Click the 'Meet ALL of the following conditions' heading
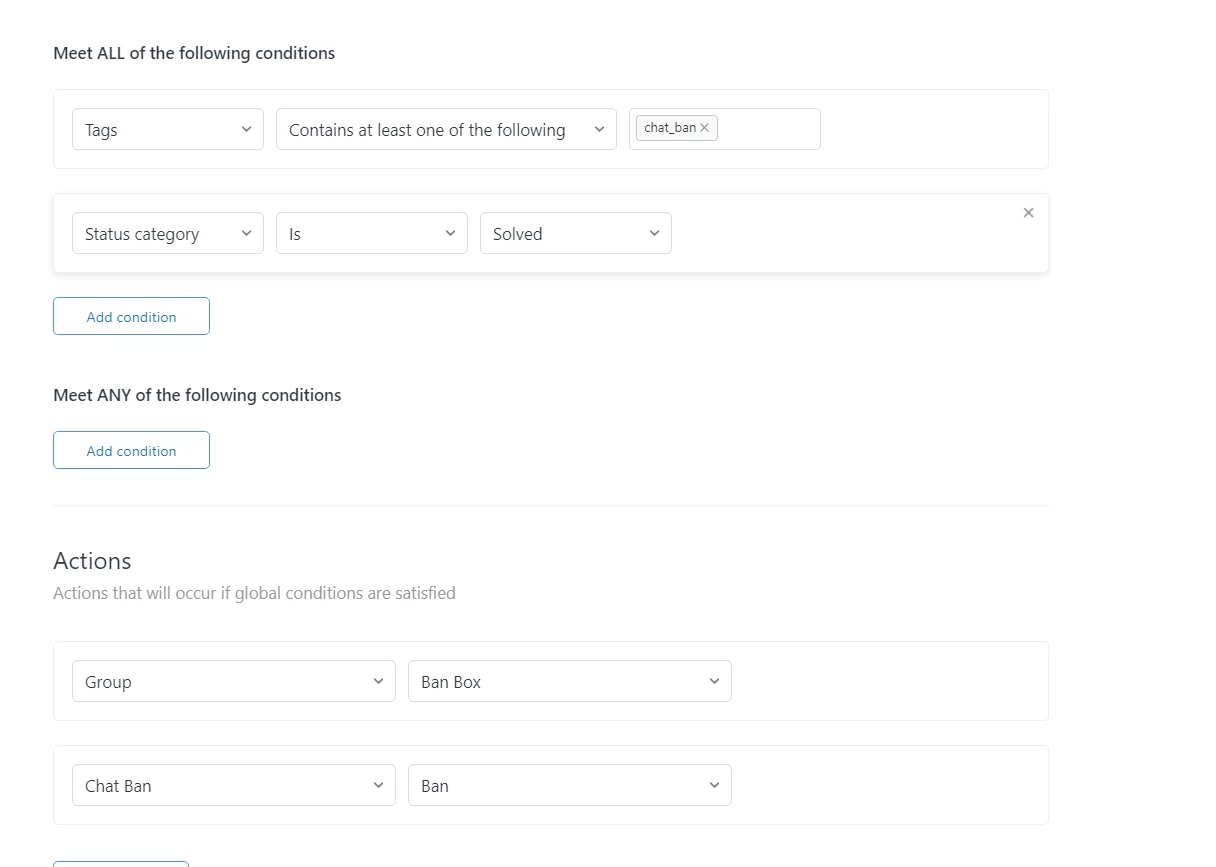Image resolution: width=1216 pixels, height=867 pixels. tap(194, 53)
